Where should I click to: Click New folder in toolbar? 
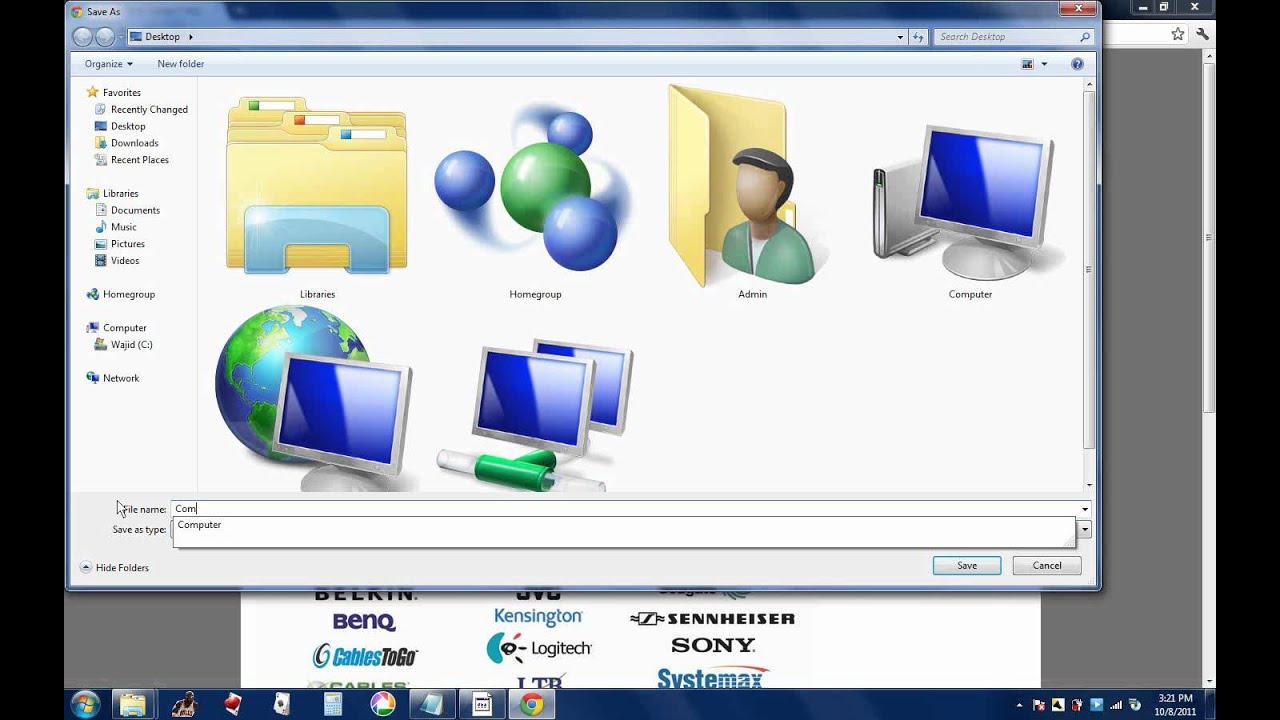180,64
